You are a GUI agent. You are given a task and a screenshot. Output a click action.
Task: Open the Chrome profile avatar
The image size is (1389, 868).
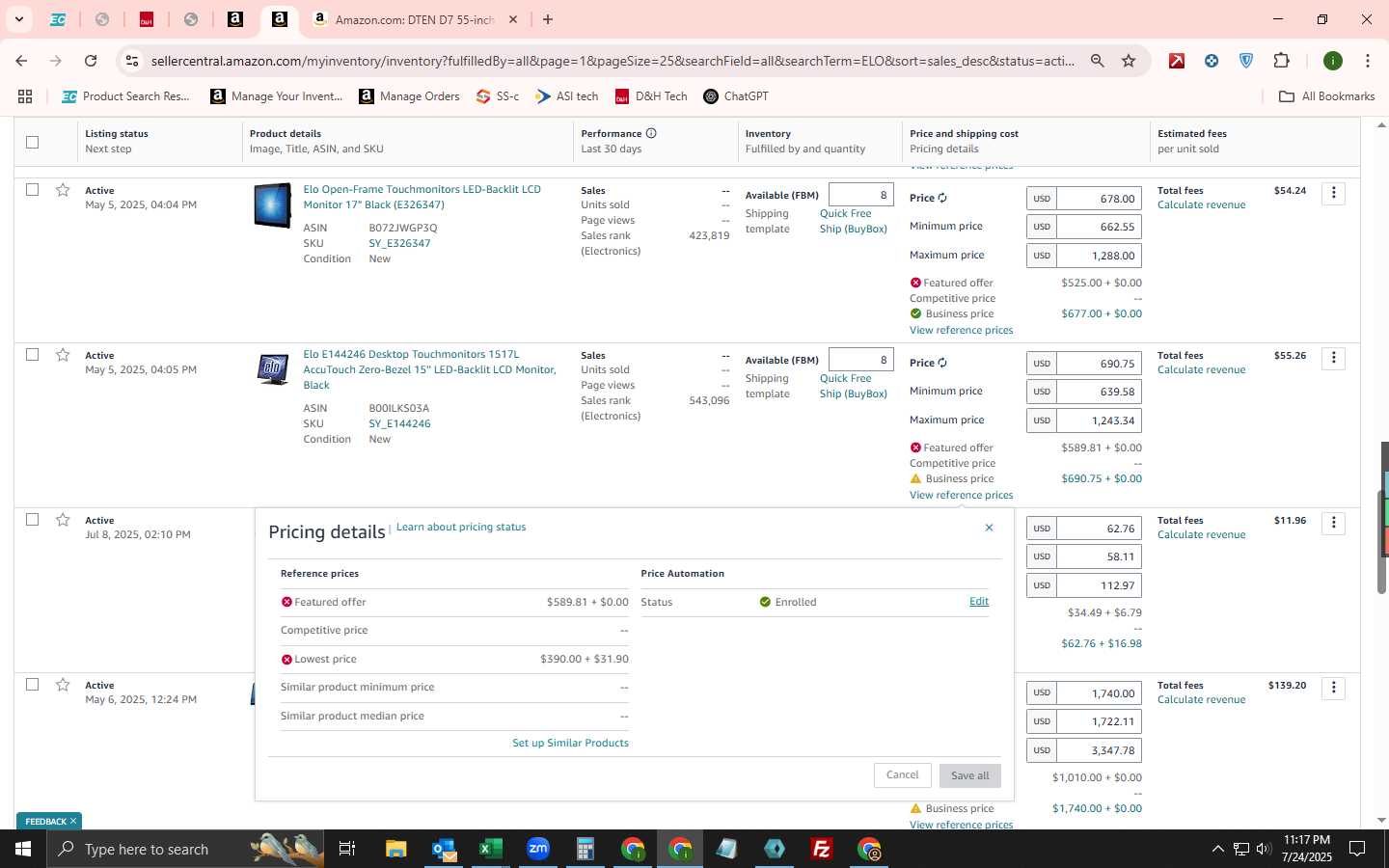pyautogui.click(x=1333, y=61)
